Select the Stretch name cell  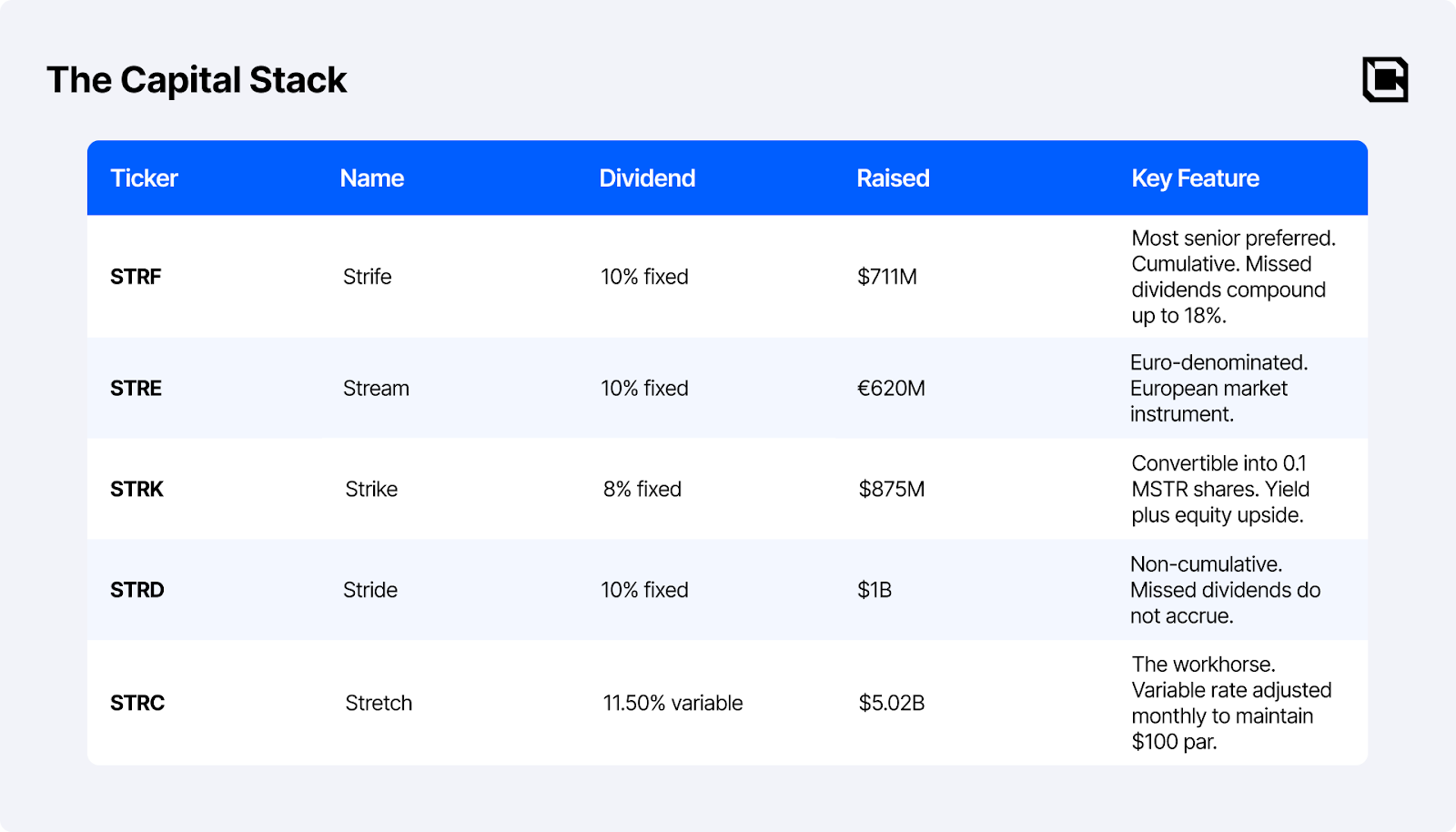tap(379, 703)
